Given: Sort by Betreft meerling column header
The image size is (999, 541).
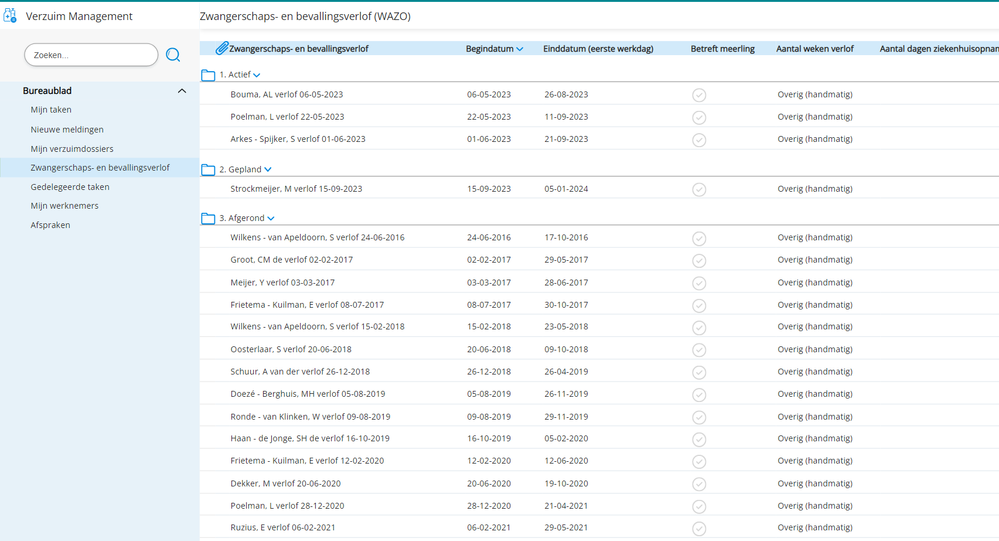Looking at the screenshot, I should 722,48.
